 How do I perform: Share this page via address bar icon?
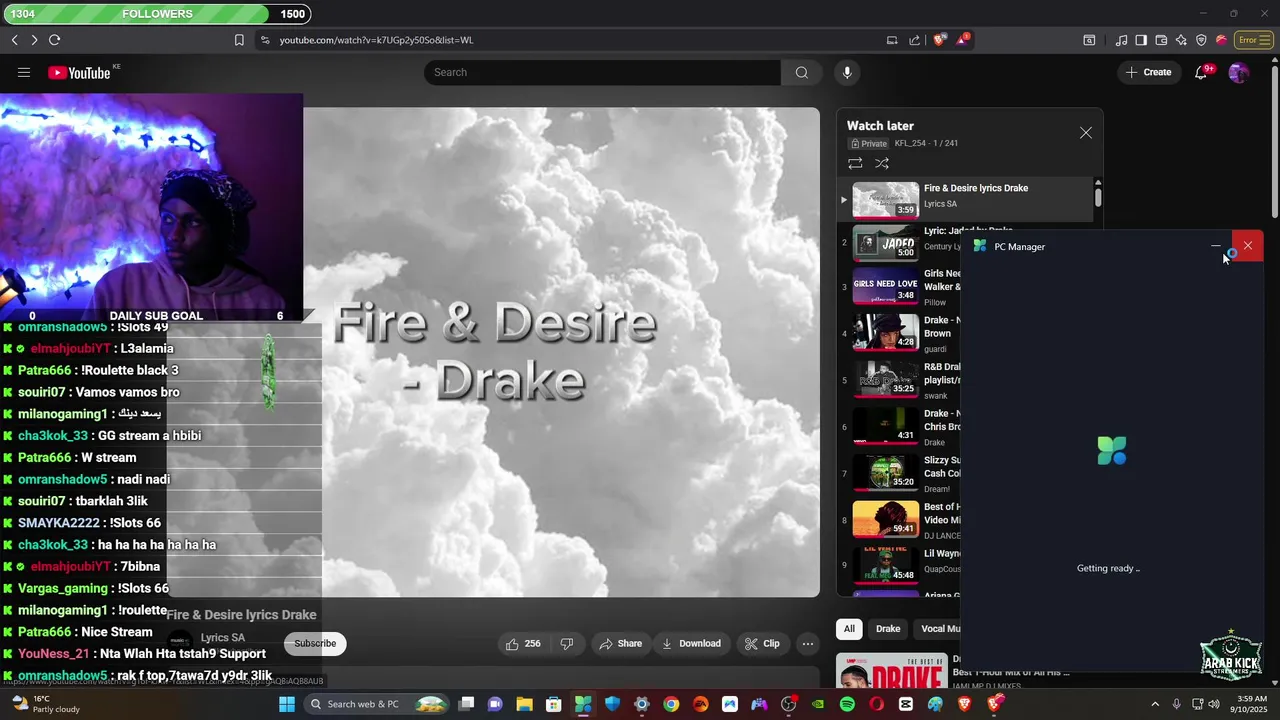point(914,40)
